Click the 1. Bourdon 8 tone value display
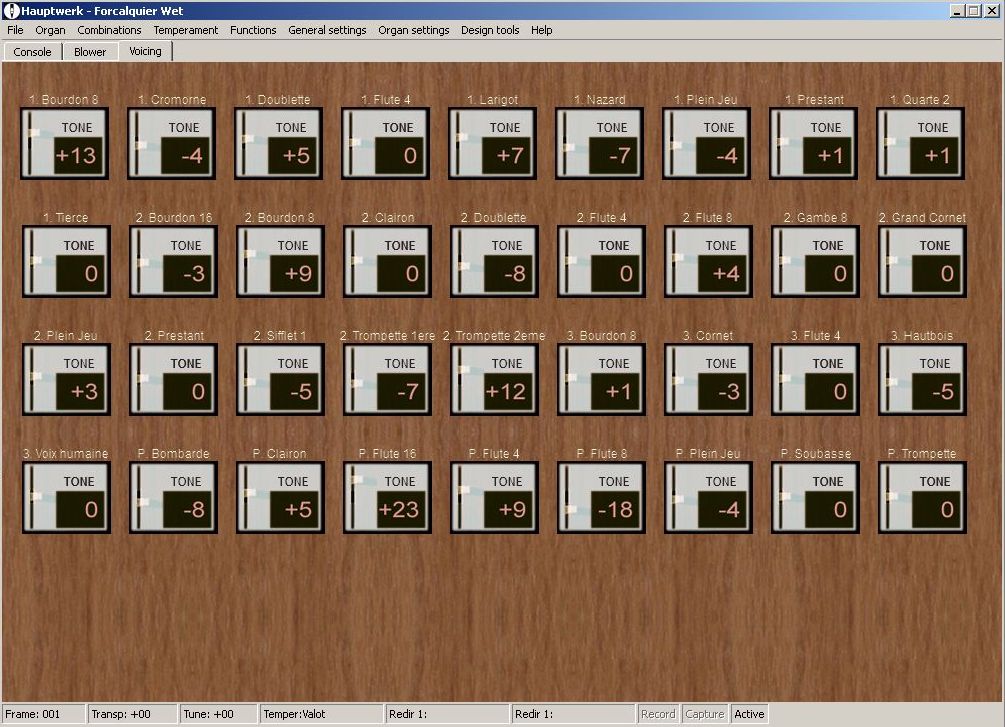 pos(76,156)
